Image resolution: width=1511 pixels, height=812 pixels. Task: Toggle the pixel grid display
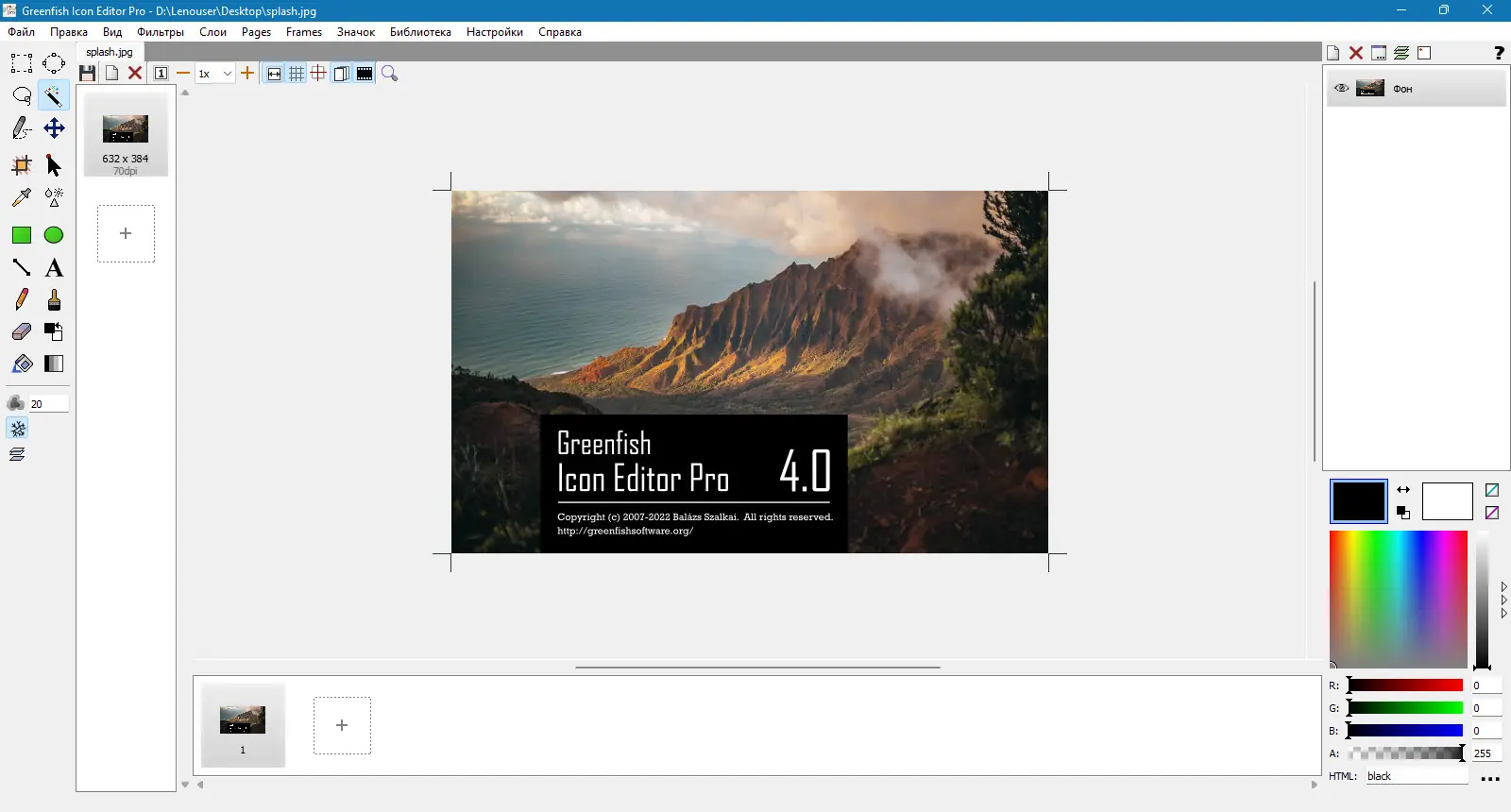coord(297,74)
